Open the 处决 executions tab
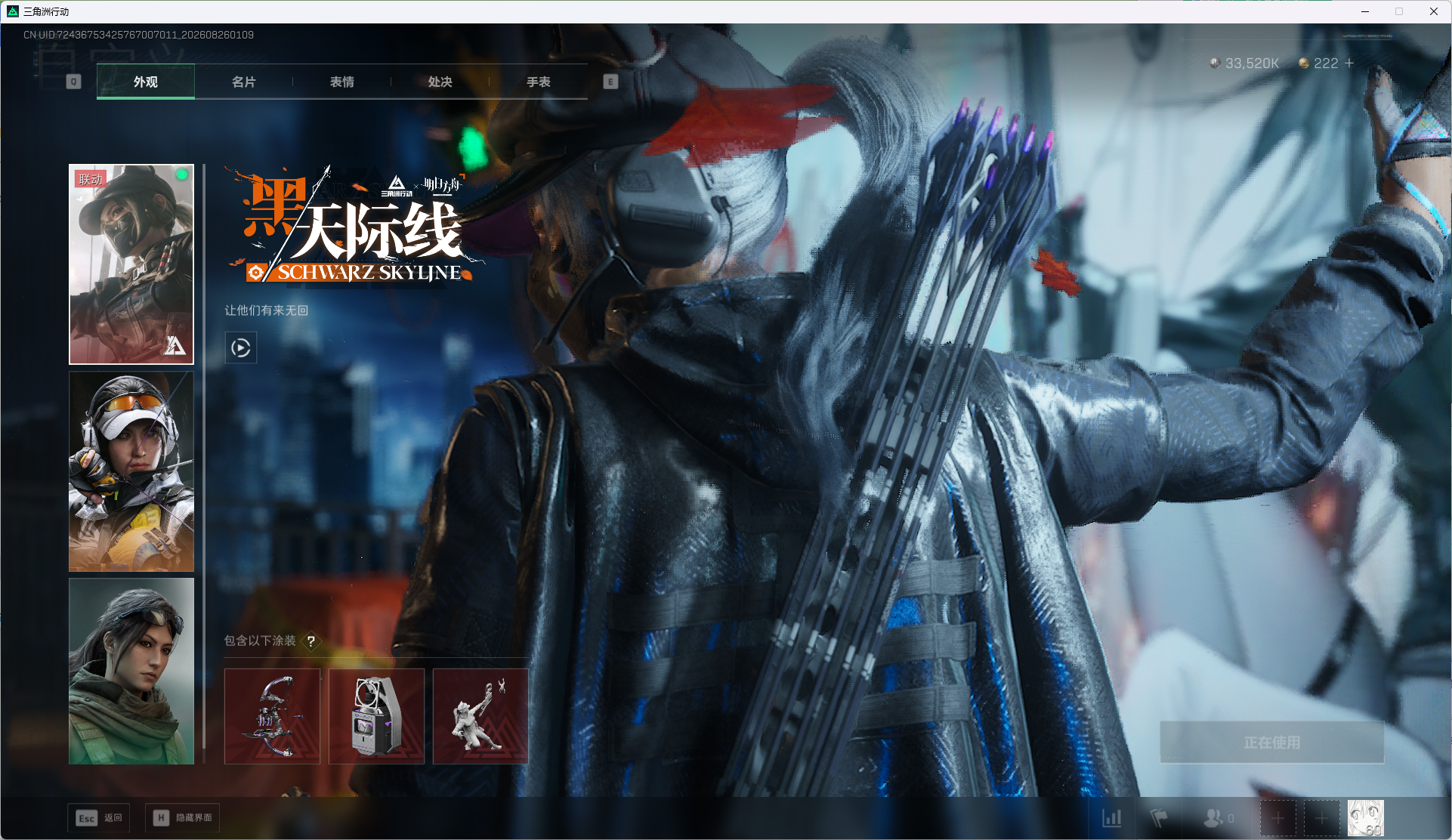1452x840 pixels. tap(440, 82)
